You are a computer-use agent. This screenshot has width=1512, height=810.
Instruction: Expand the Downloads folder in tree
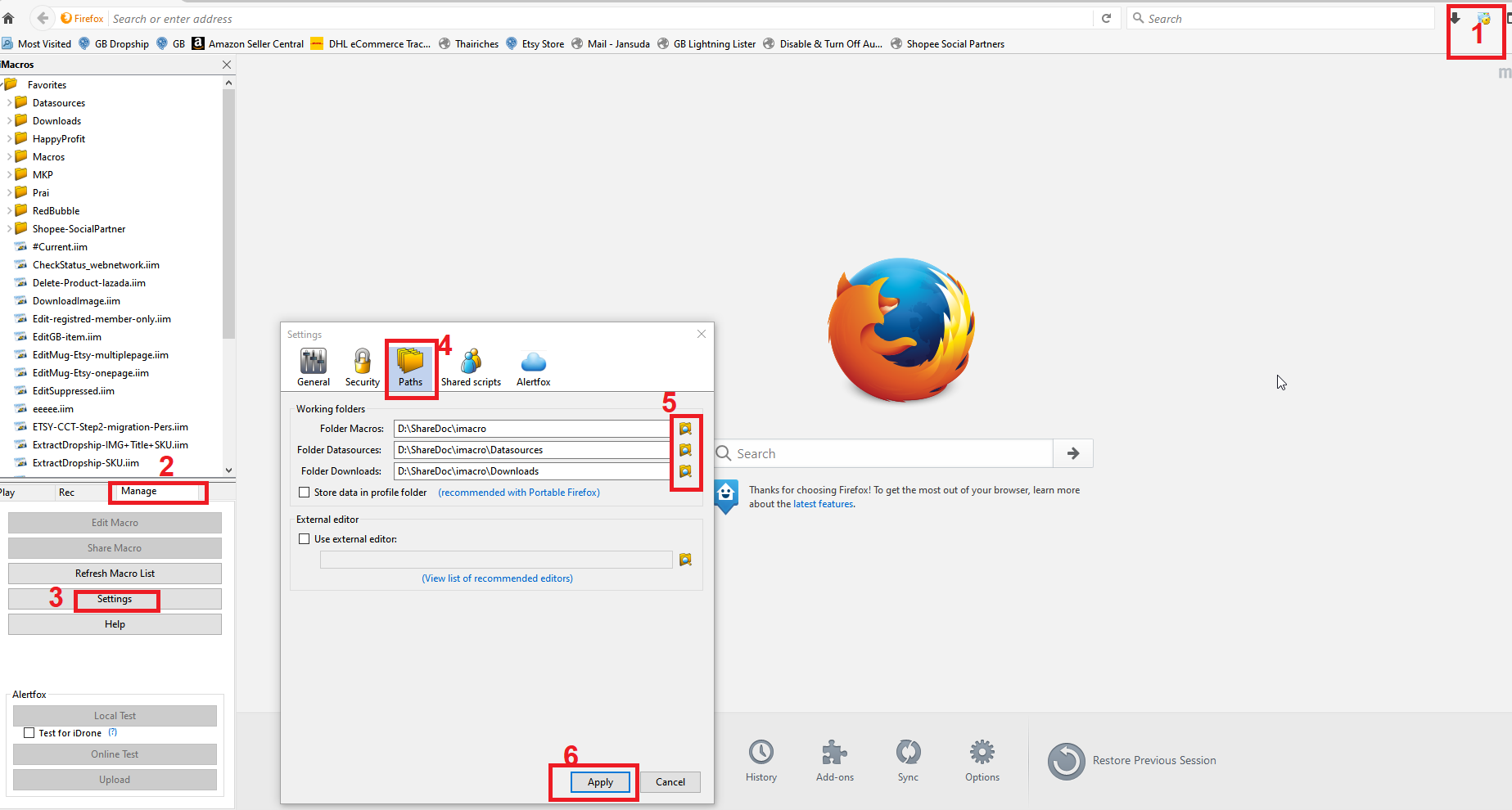click(9, 121)
